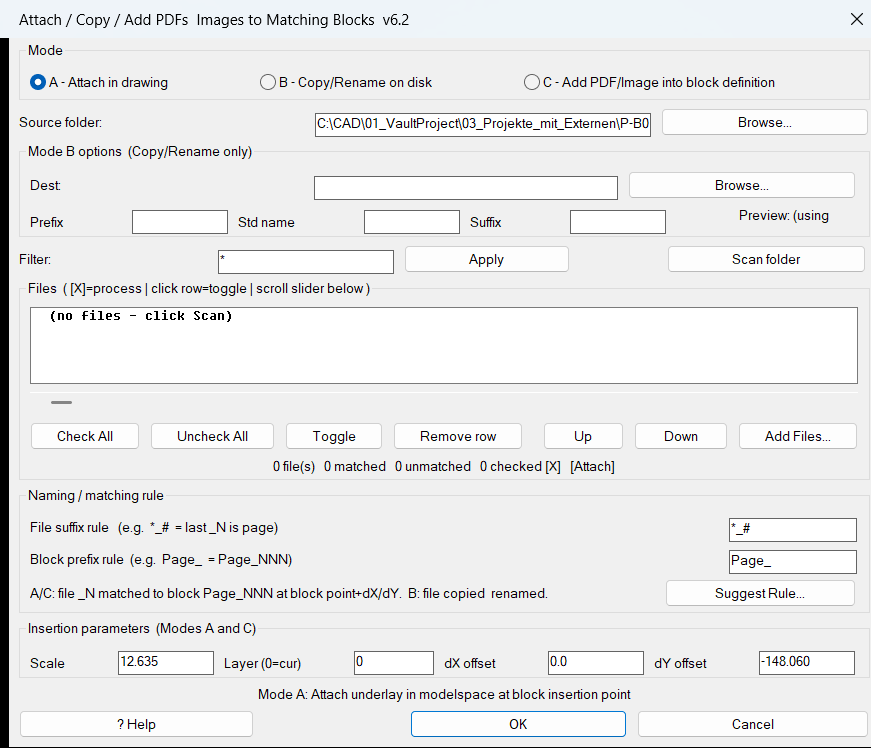871x748 pixels.
Task: Move selected row Down
Action: (680, 436)
